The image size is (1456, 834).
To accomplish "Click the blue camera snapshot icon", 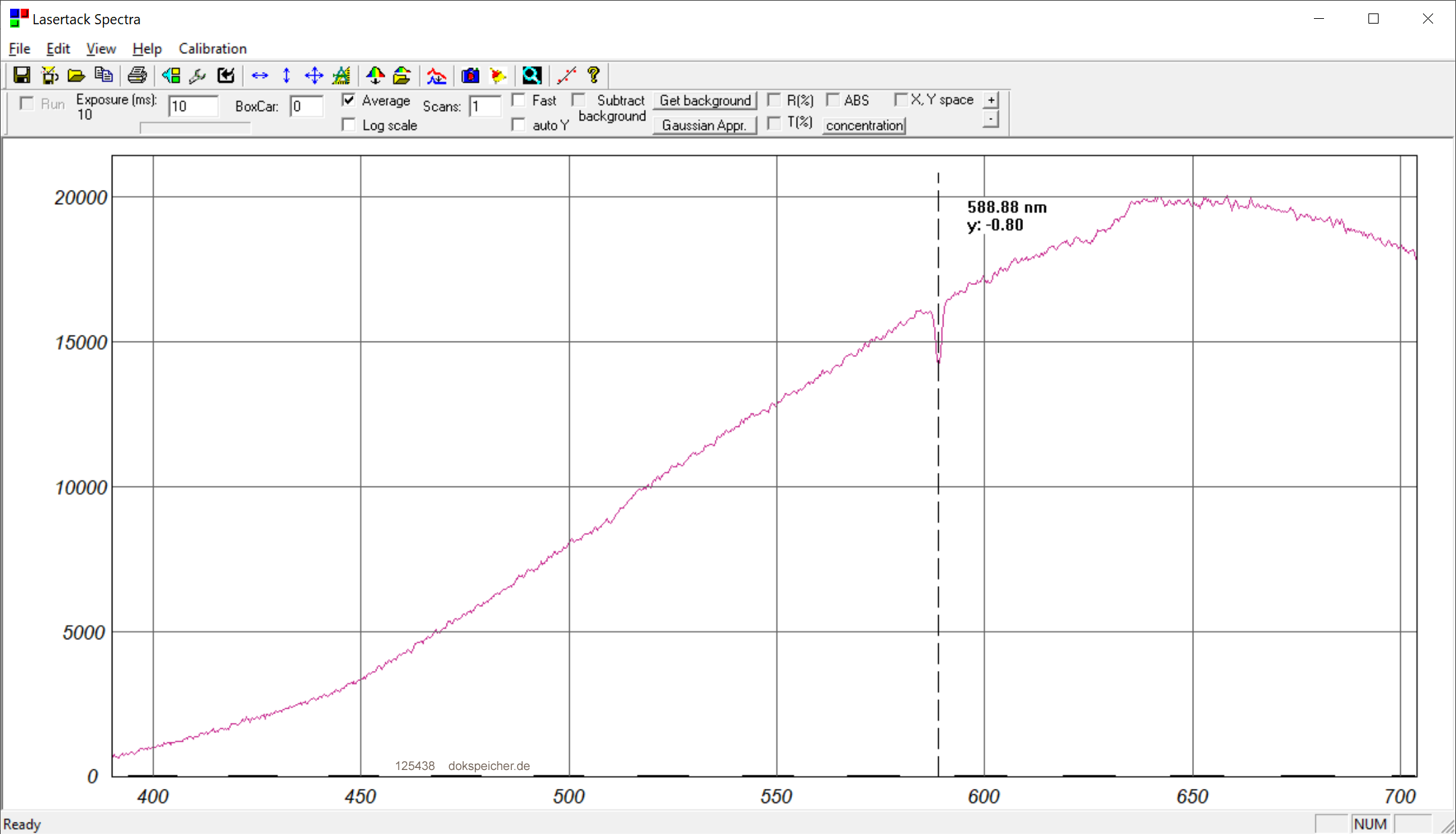I will point(470,75).
